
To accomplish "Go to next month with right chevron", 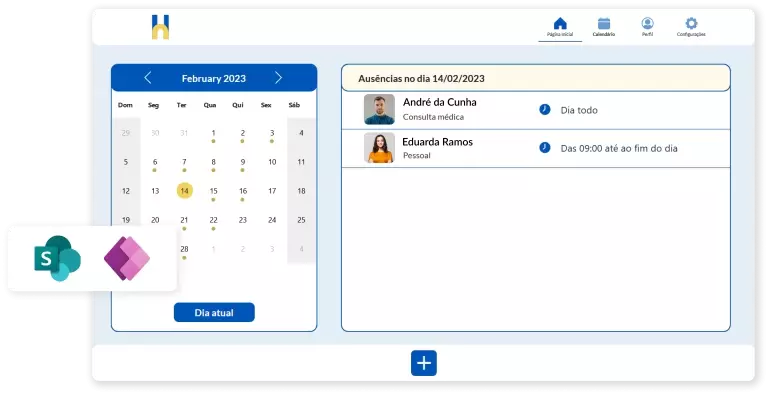I will tap(278, 77).
